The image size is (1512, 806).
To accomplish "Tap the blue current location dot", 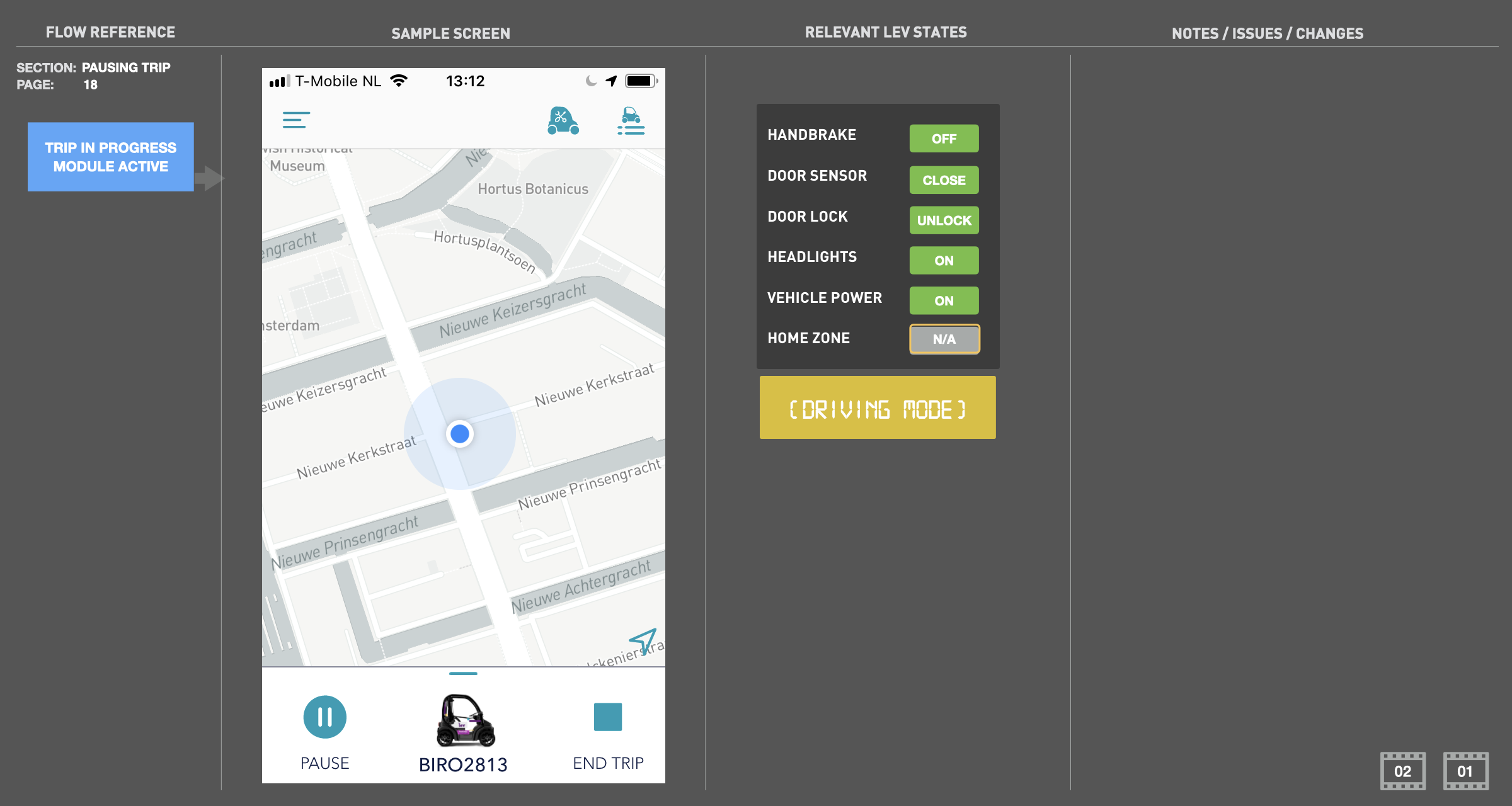I will pos(460,434).
